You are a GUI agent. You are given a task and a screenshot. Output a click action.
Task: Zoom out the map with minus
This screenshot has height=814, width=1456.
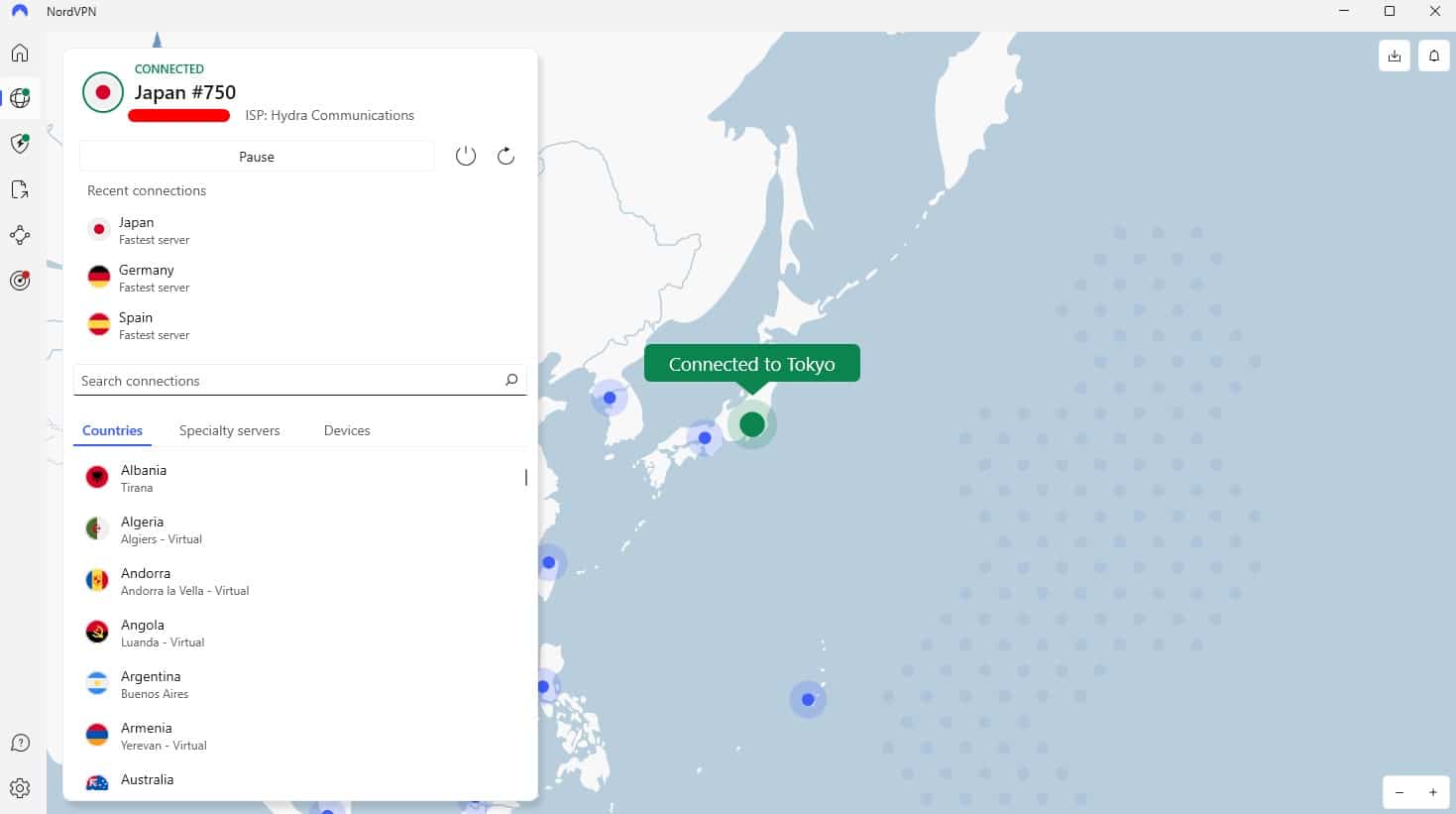pos(1400,792)
